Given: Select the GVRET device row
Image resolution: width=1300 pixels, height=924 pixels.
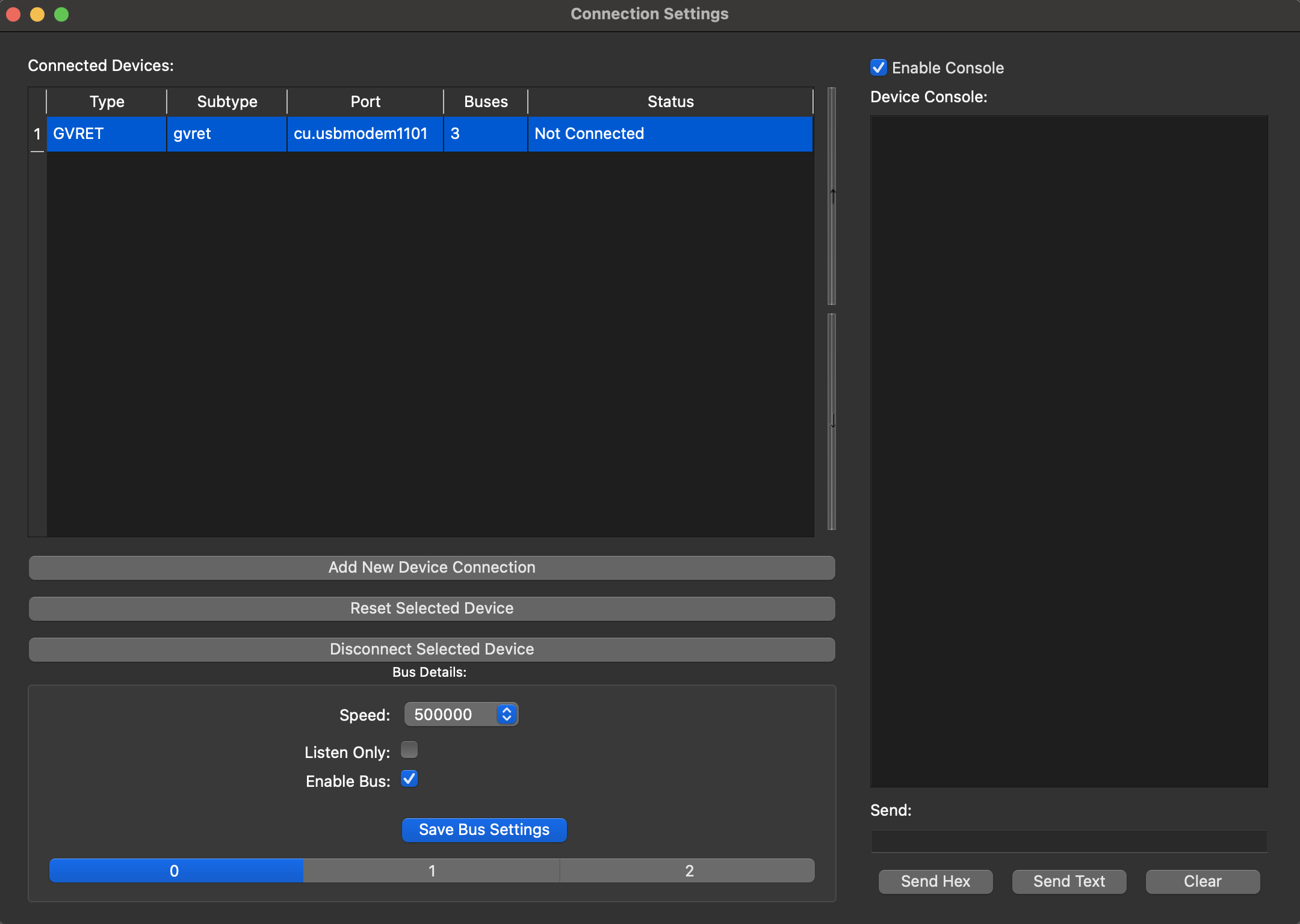Looking at the screenshot, I should 361,134.
